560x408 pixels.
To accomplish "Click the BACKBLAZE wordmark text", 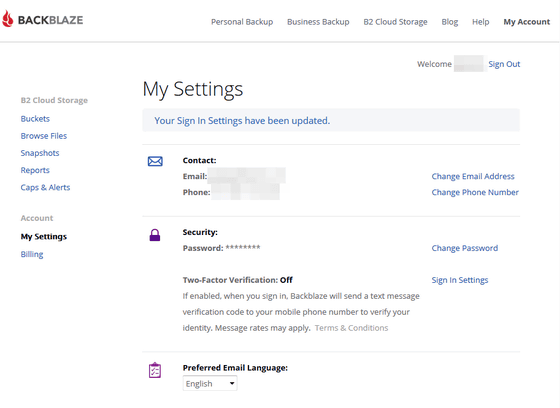I will (50, 20).
